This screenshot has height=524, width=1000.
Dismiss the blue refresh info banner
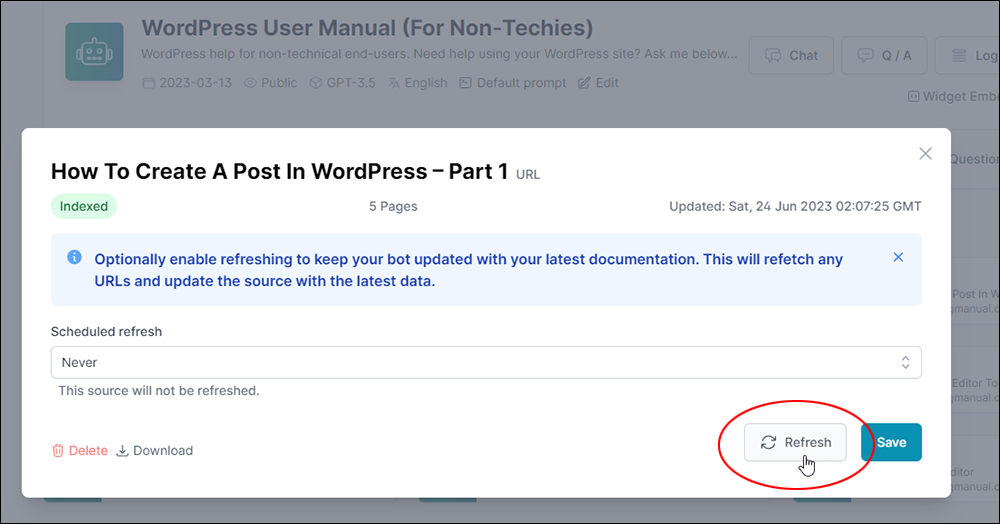pyautogui.click(x=898, y=258)
